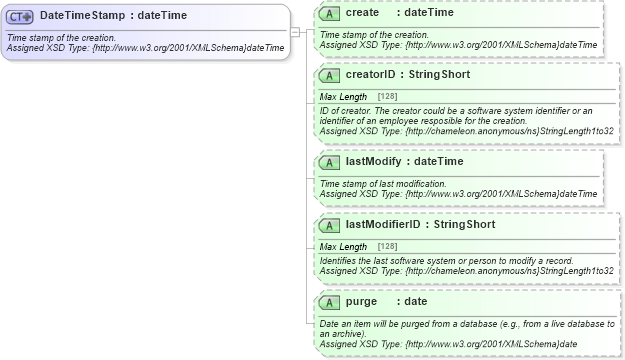625x360 pixels.
Task: Select the purge : date attribute name
Action: pos(386,301)
